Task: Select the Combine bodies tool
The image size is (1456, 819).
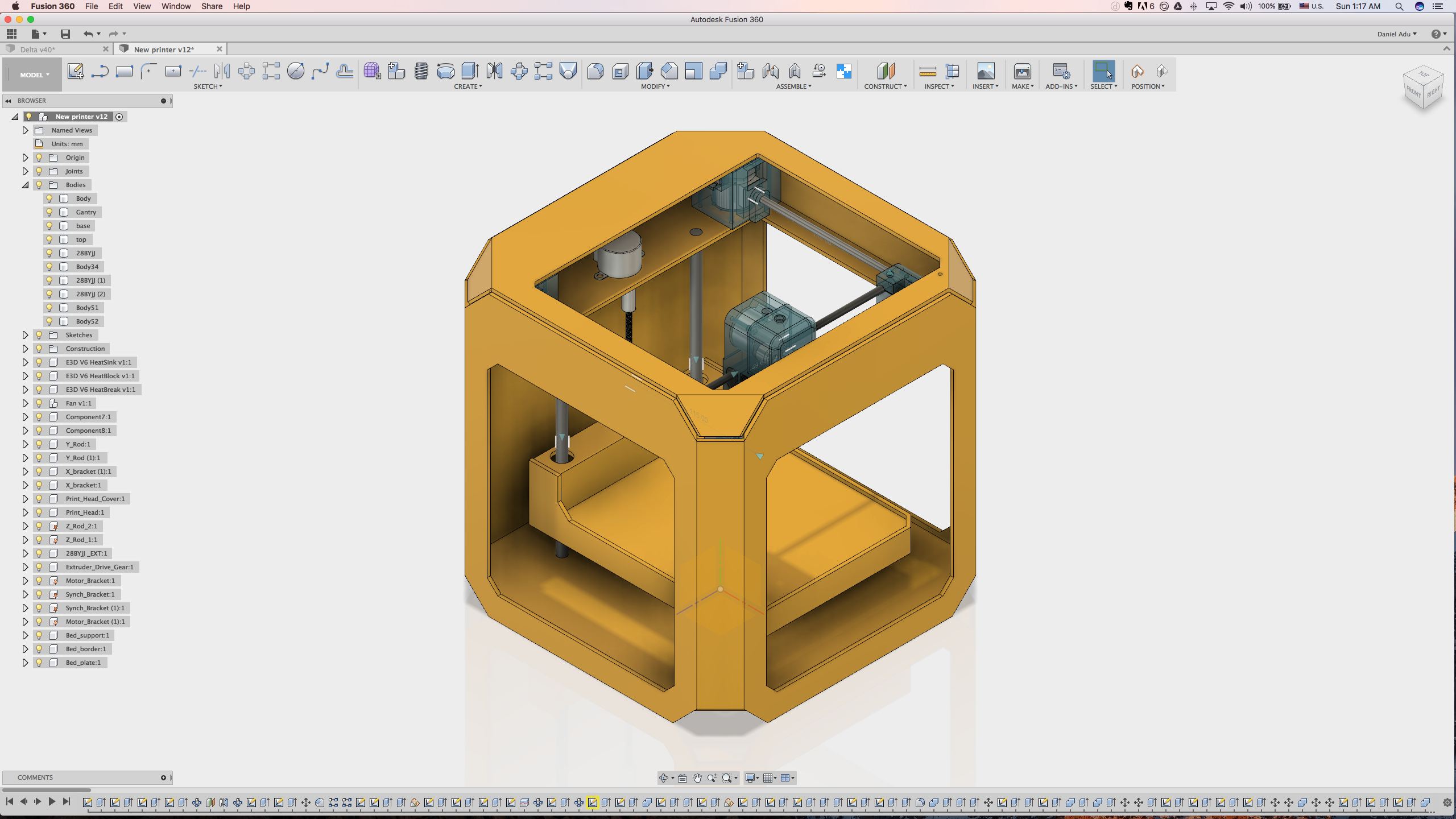Action: (x=718, y=71)
